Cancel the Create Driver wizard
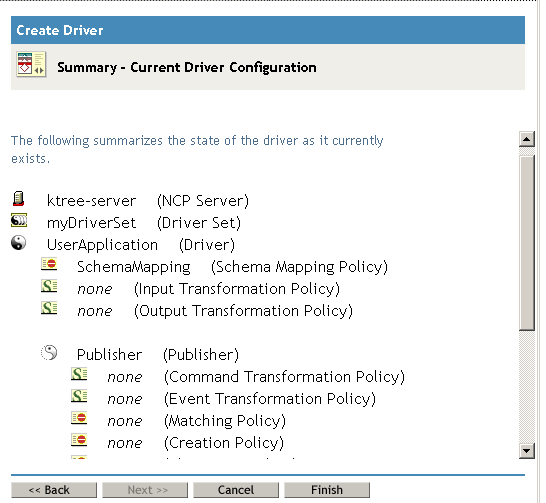The image size is (546, 503). (236, 490)
